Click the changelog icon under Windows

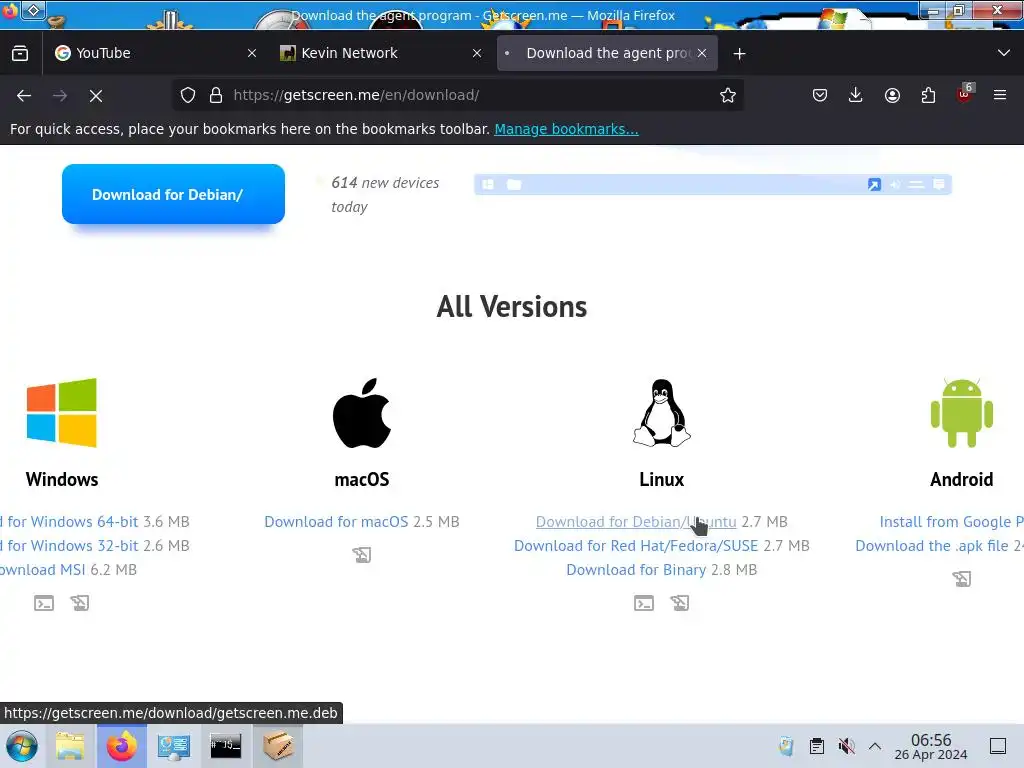coord(80,603)
